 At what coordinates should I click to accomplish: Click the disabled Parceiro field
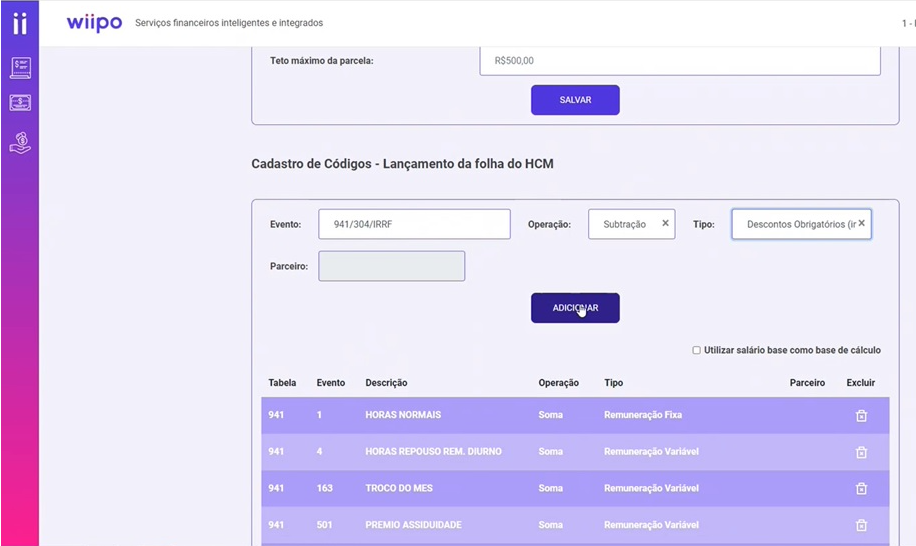(x=391, y=266)
